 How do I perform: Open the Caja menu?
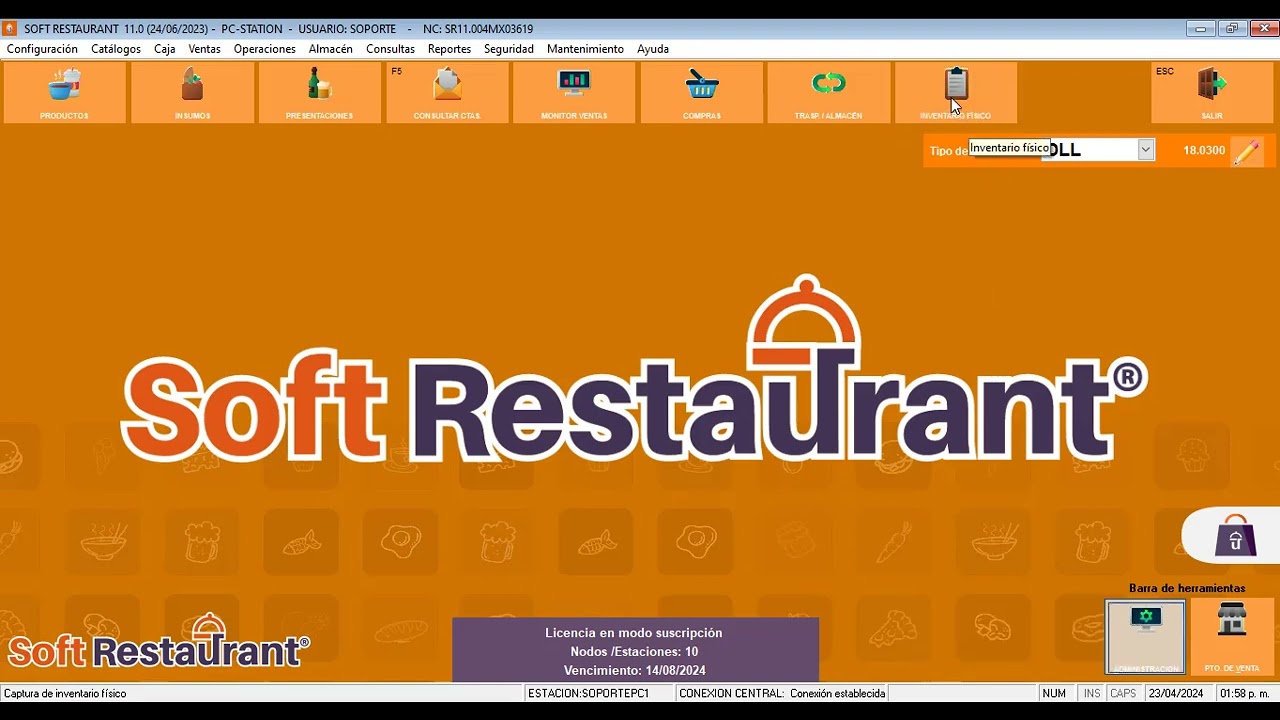click(x=165, y=49)
